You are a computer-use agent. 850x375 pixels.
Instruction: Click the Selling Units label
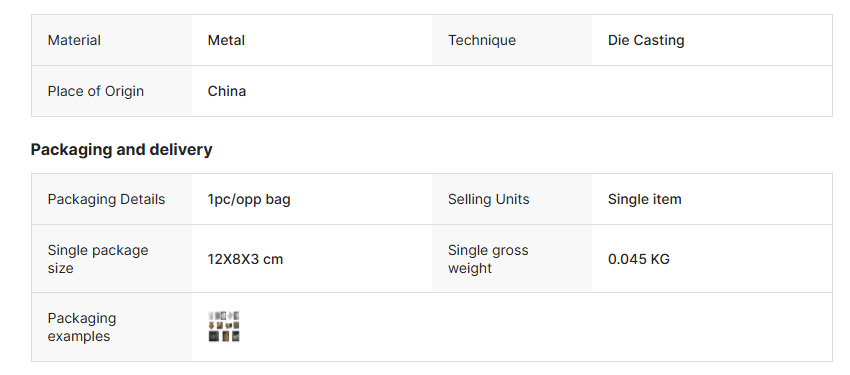coord(488,199)
